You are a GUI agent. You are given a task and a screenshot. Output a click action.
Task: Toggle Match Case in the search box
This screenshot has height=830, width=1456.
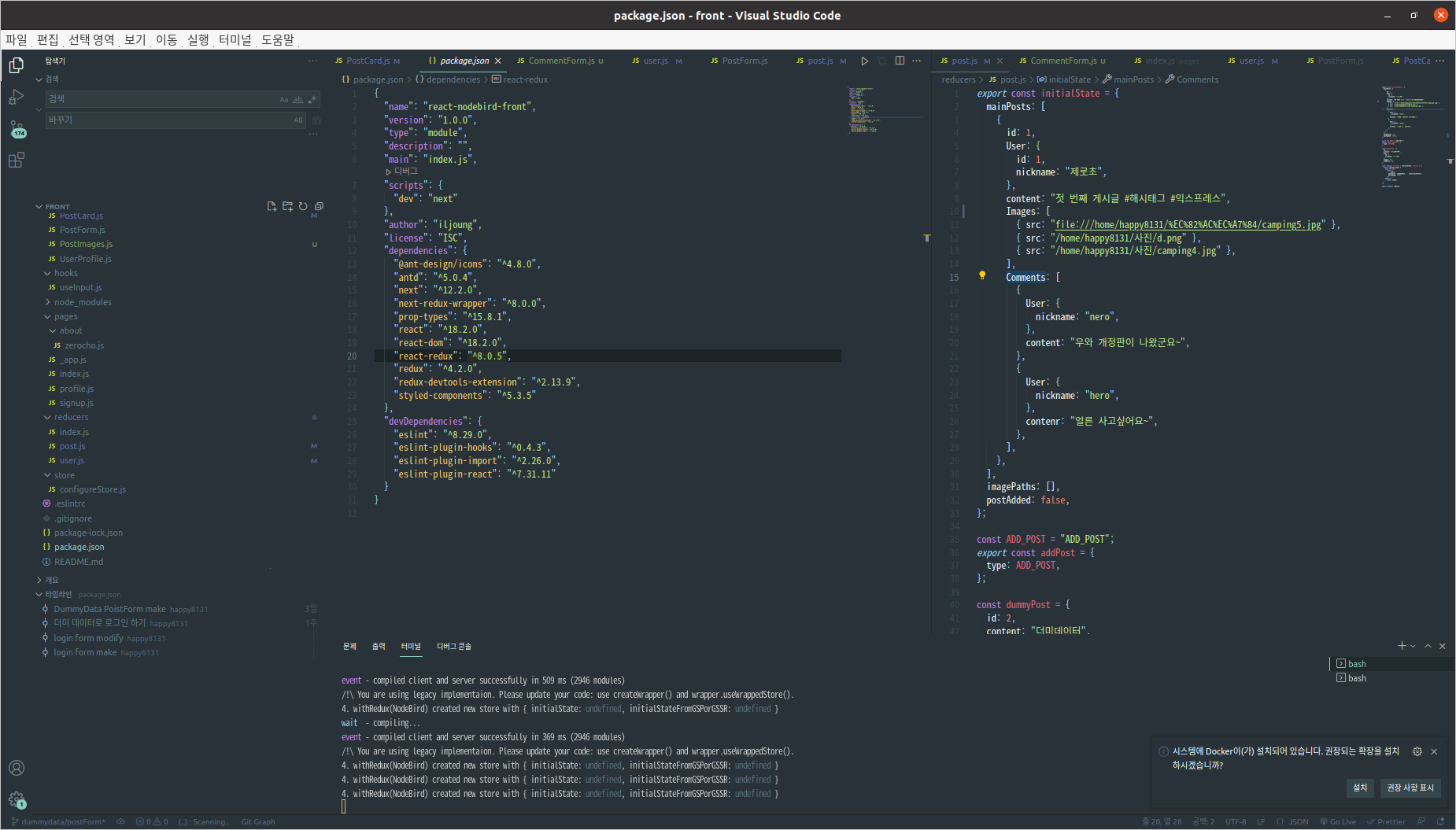(x=284, y=99)
